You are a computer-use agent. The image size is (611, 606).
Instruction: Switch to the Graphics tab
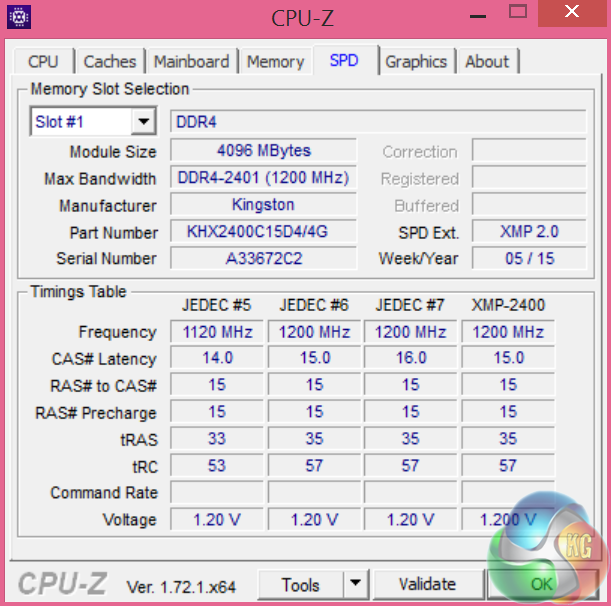(x=416, y=62)
